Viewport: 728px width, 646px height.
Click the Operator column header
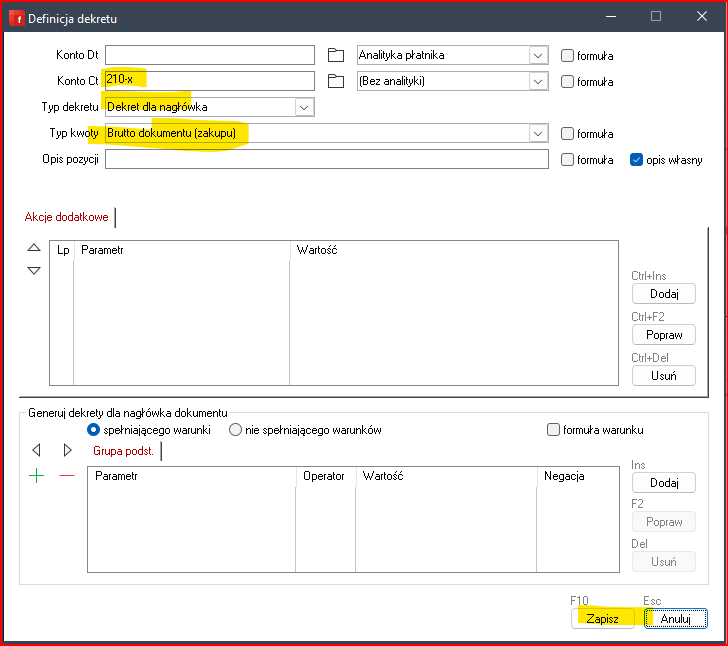(x=325, y=476)
